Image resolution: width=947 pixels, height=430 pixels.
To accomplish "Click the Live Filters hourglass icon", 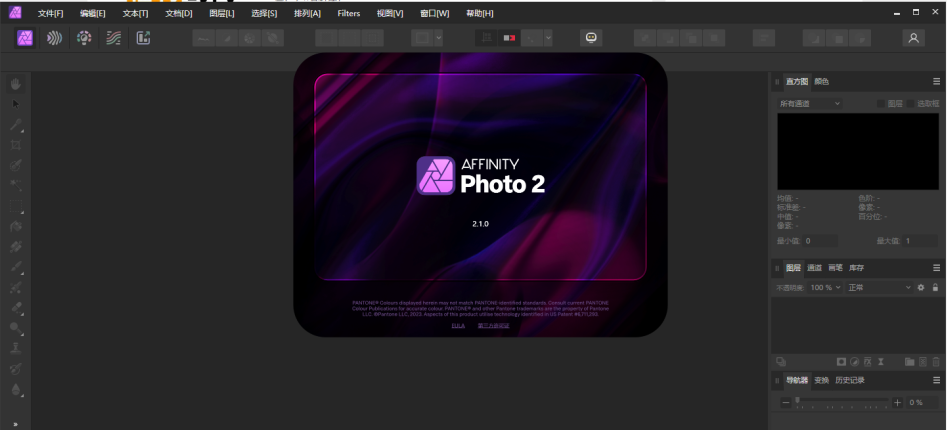I will pos(881,362).
